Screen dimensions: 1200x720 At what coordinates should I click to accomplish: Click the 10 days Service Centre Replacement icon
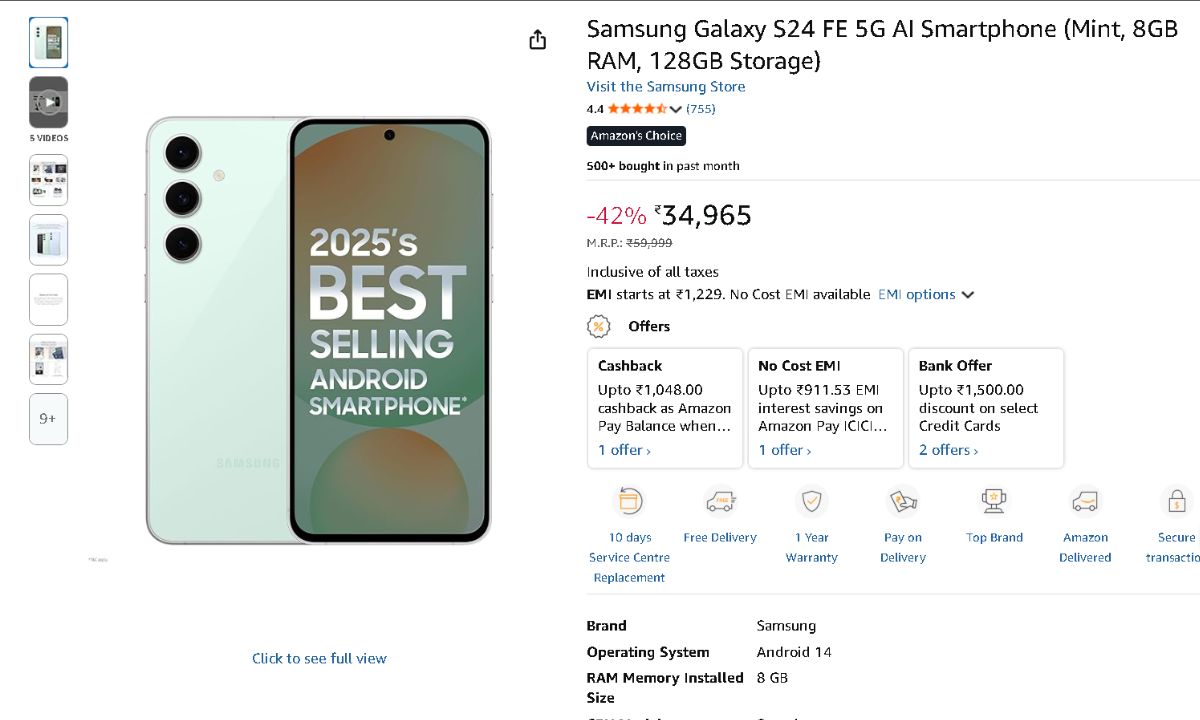(x=629, y=501)
